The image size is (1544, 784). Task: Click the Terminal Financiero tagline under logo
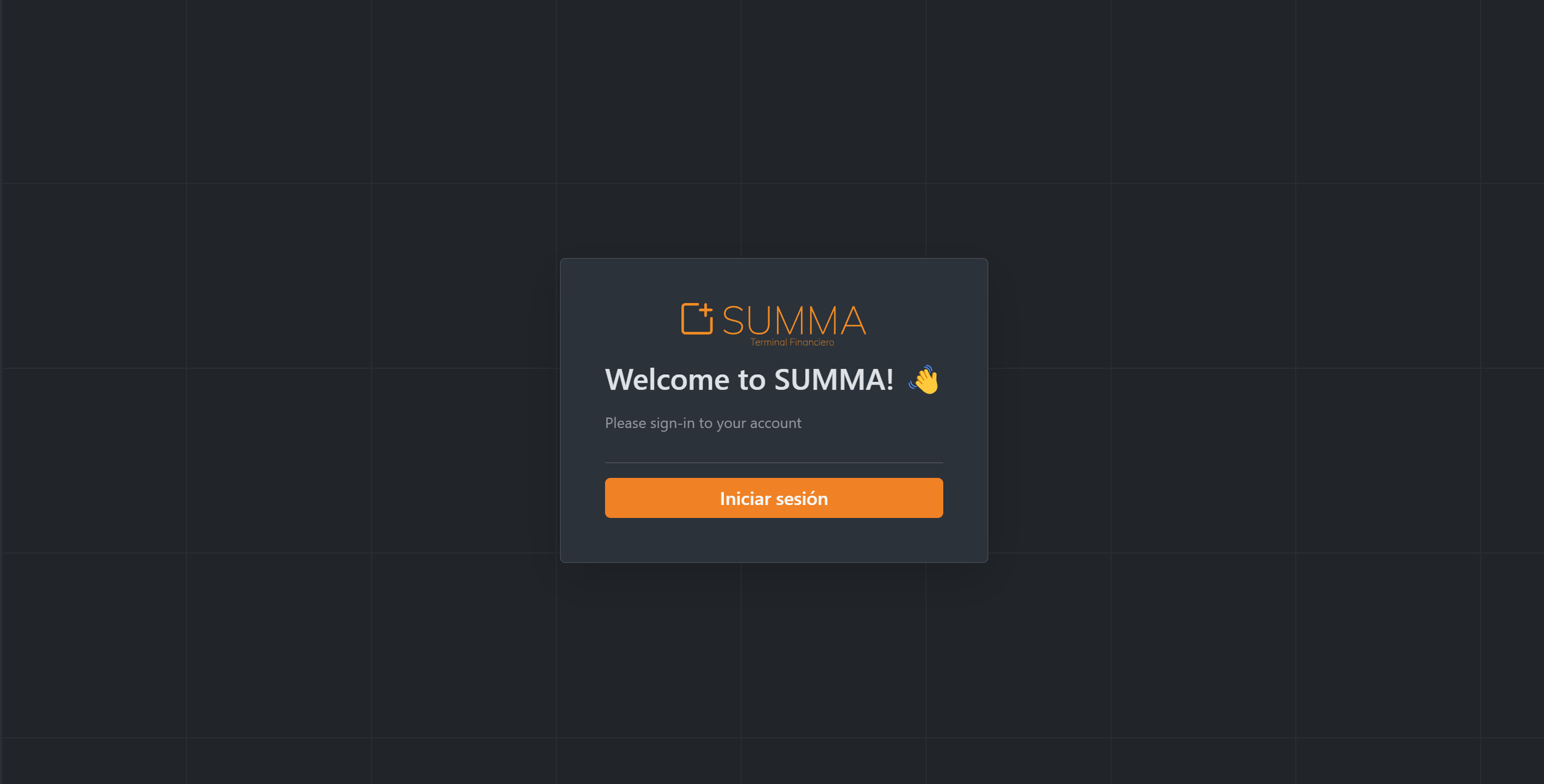click(792, 342)
